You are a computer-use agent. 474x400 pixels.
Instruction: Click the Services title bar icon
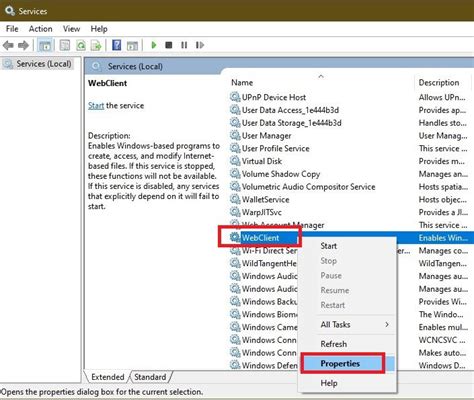pos(10,11)
